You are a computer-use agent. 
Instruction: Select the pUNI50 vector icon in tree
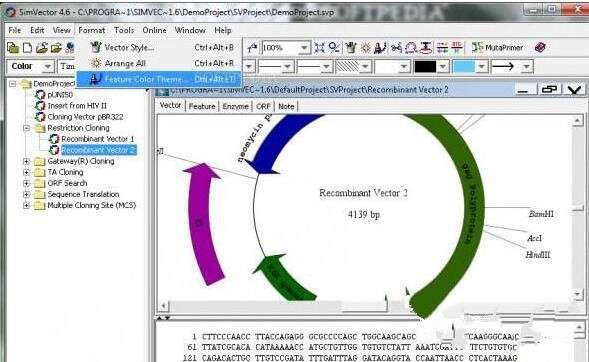pyautogui.click(x=40, y=95)
